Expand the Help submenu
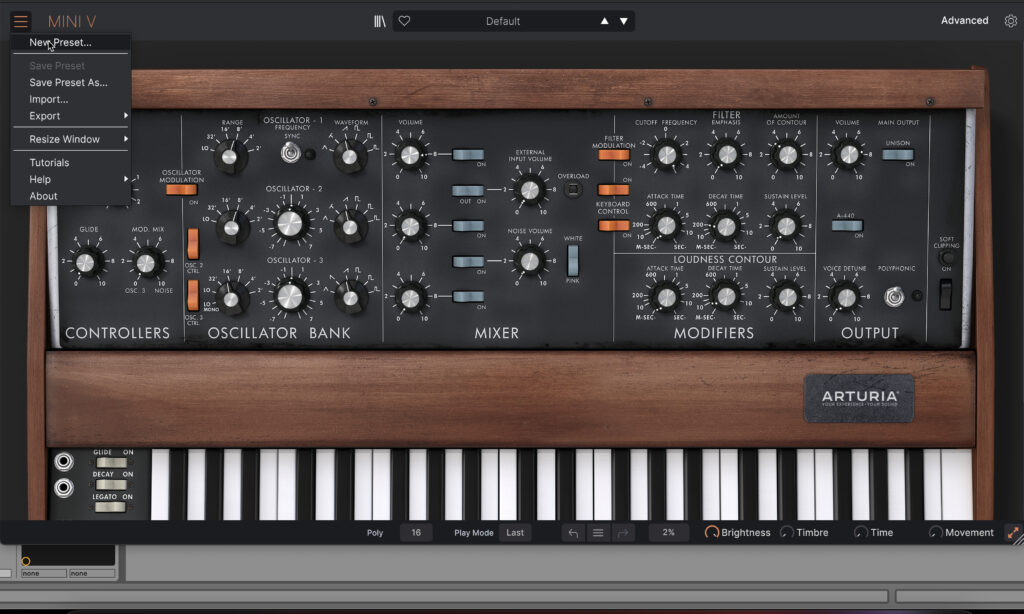1024x614 pixels. pos(71,179)
